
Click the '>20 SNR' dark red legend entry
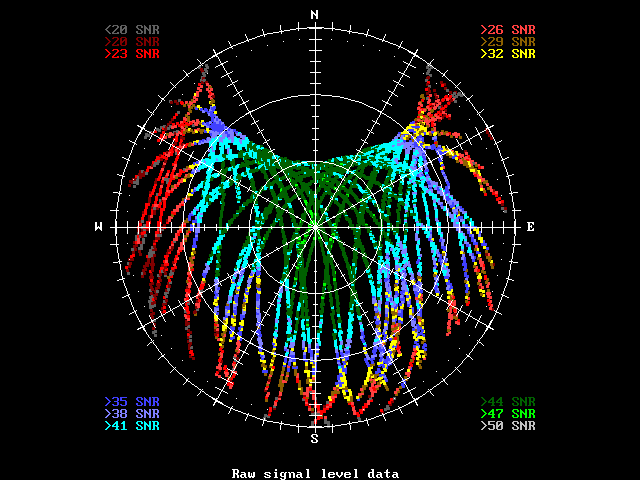[132, 42]
